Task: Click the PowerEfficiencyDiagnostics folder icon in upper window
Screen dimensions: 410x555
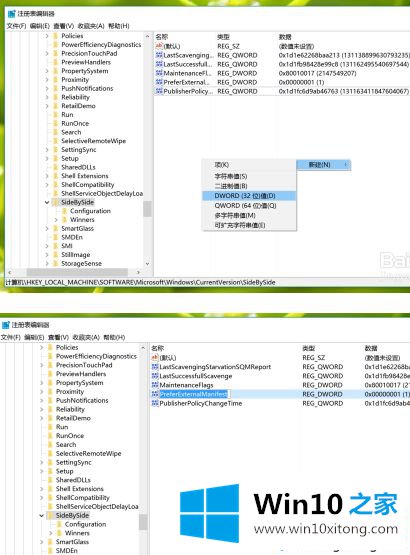Action: point(56,45)
